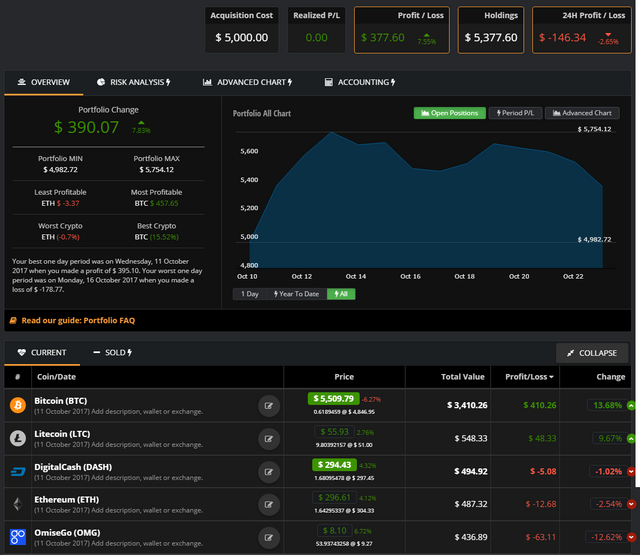
Task: Click the Acquisition Cost card
Action: (x=242, y=30)
